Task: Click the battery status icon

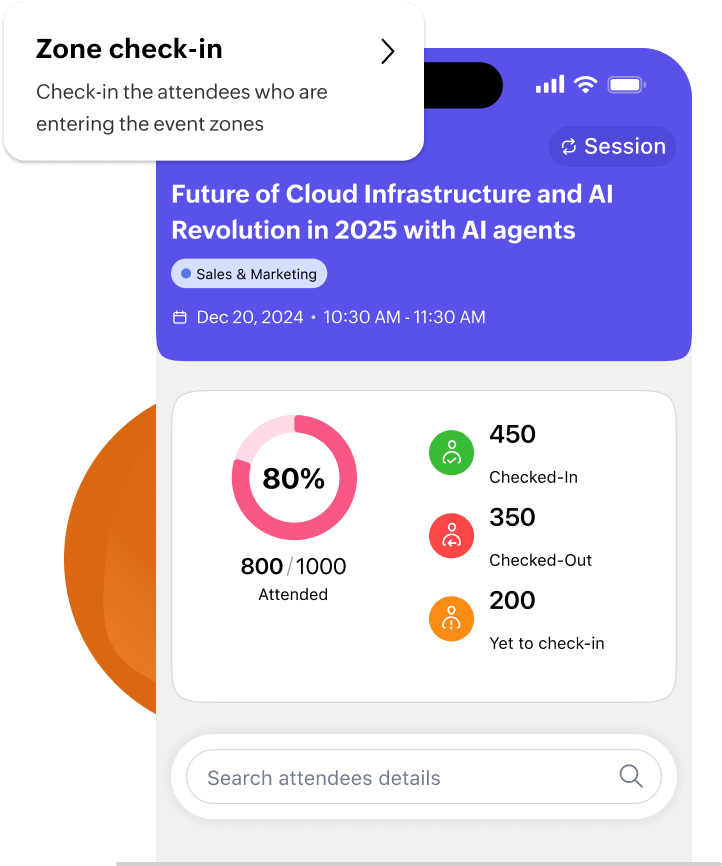Action: click(626, 85)
